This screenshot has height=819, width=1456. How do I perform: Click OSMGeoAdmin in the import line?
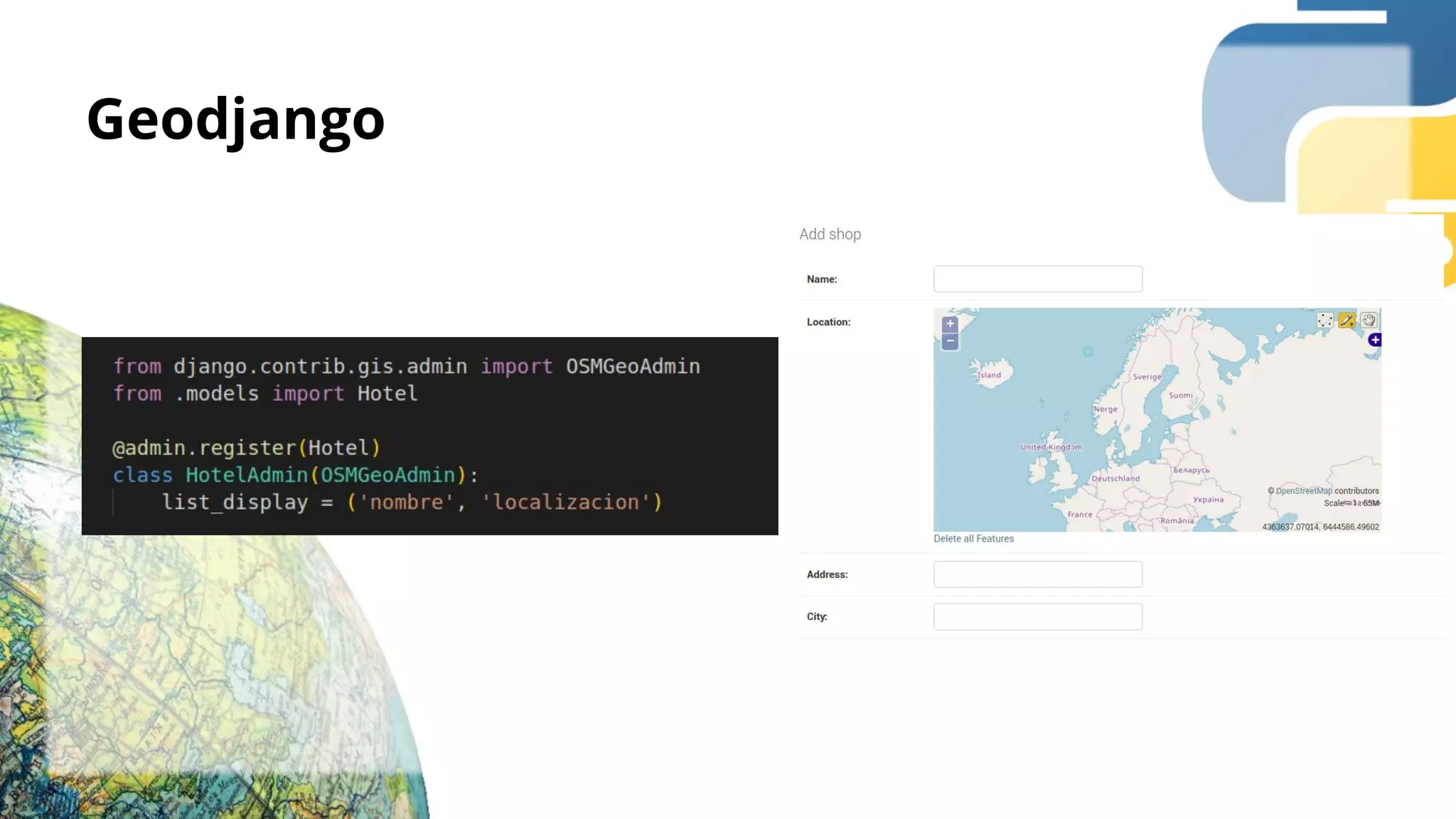(632, 366)
